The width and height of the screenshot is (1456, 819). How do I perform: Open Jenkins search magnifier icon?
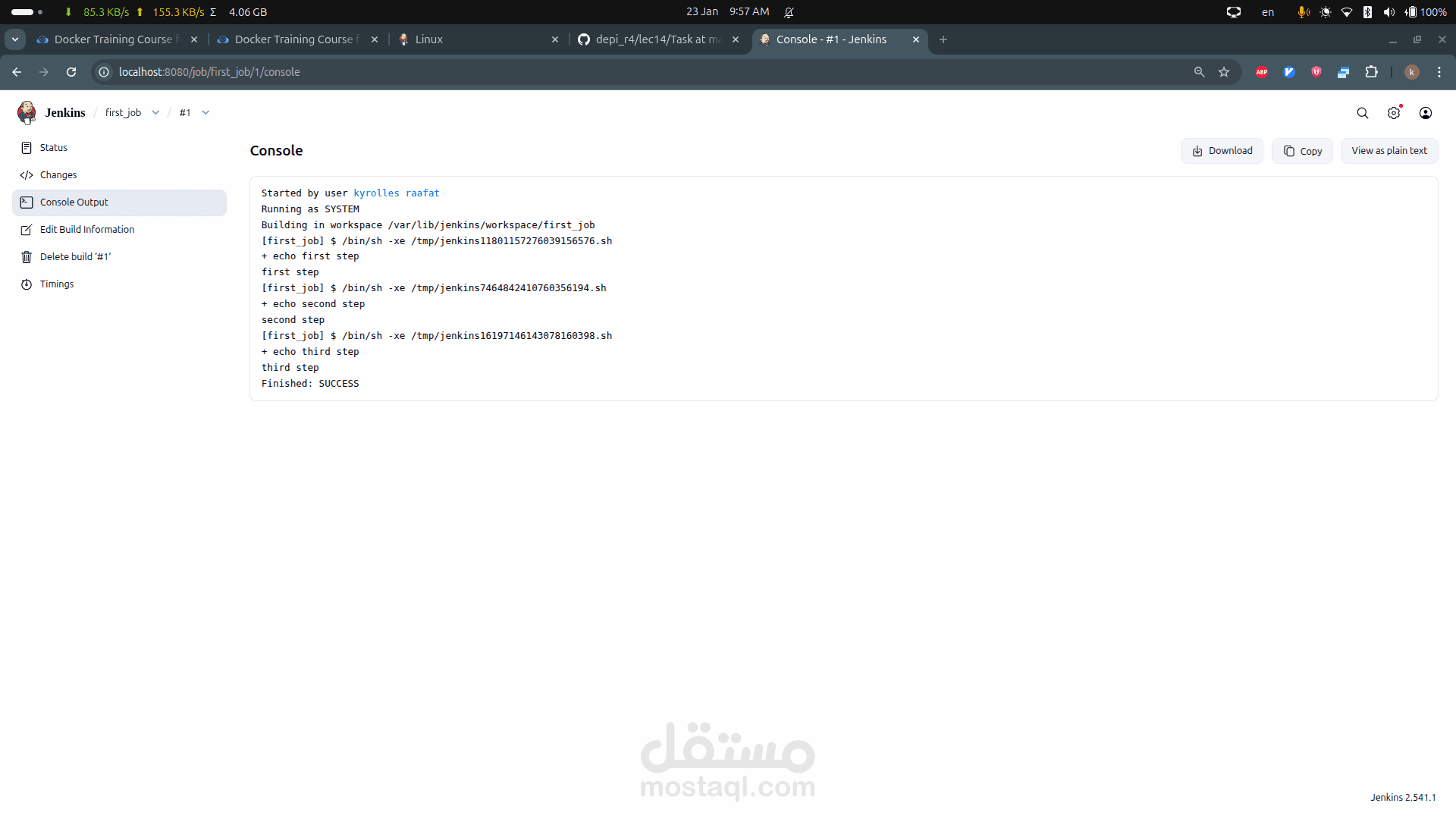pyautogui.click(x=1362, y=113)
